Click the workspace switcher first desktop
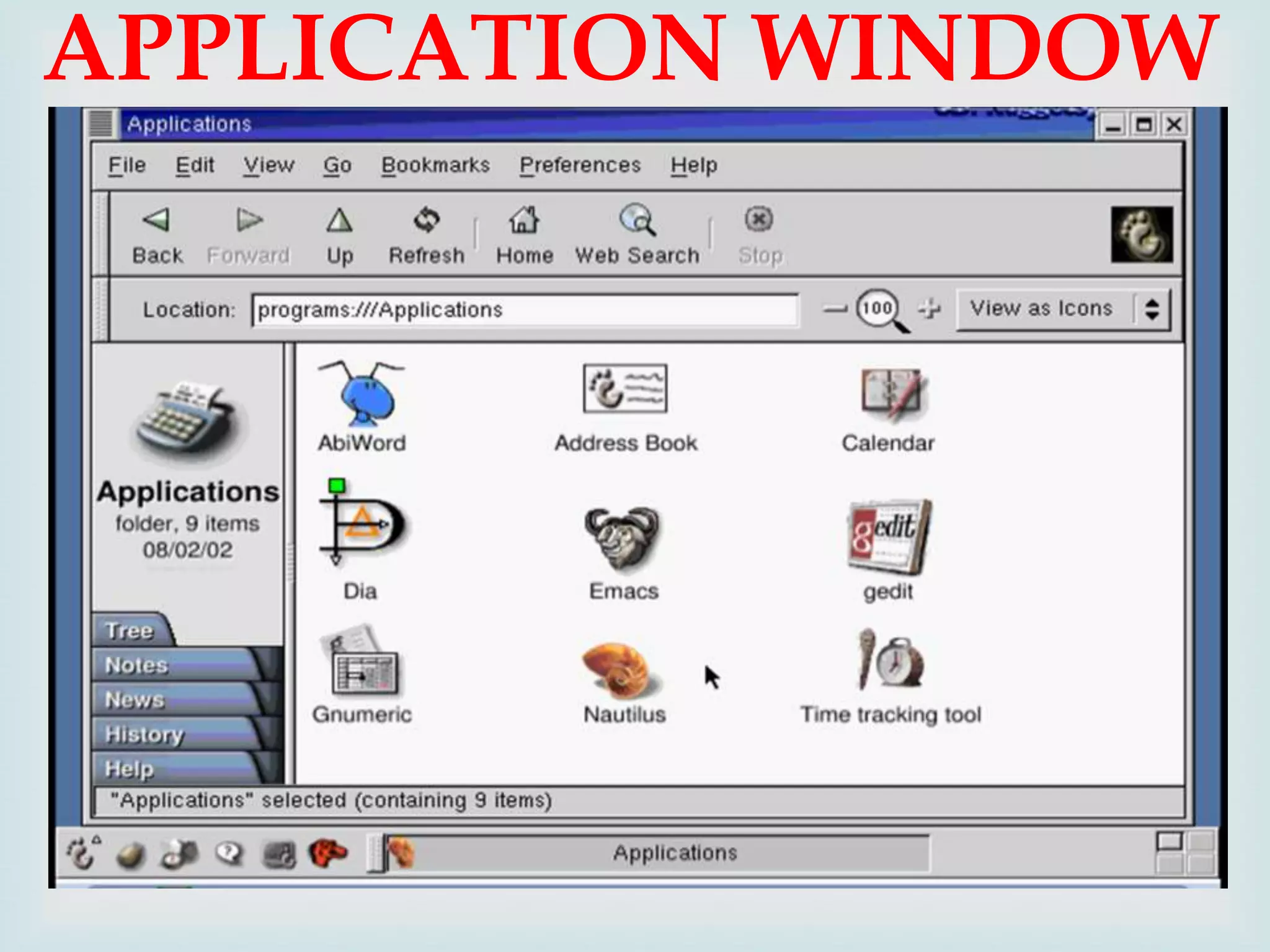1270x952 pixels. (x=1170, y=842)
